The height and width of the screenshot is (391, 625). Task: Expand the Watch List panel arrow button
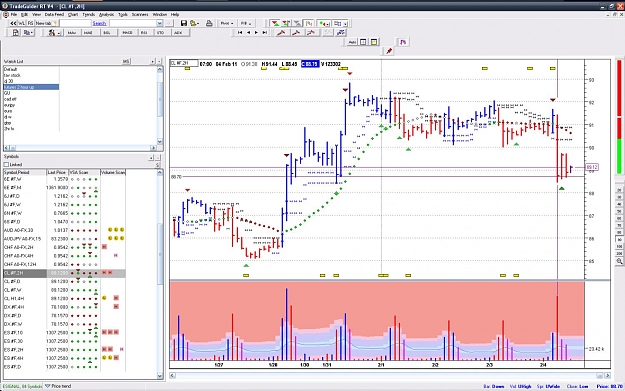pyautogui.click(x=153, y=61)
